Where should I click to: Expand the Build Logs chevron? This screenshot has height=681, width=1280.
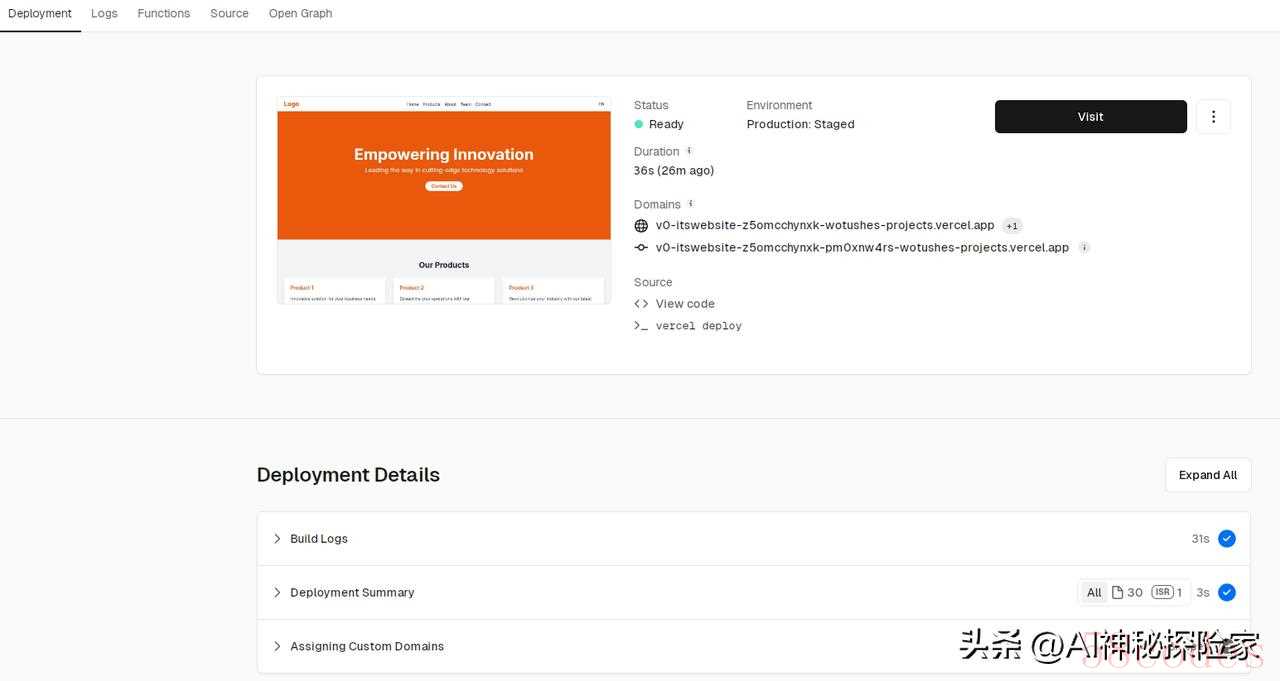[277, 539]
